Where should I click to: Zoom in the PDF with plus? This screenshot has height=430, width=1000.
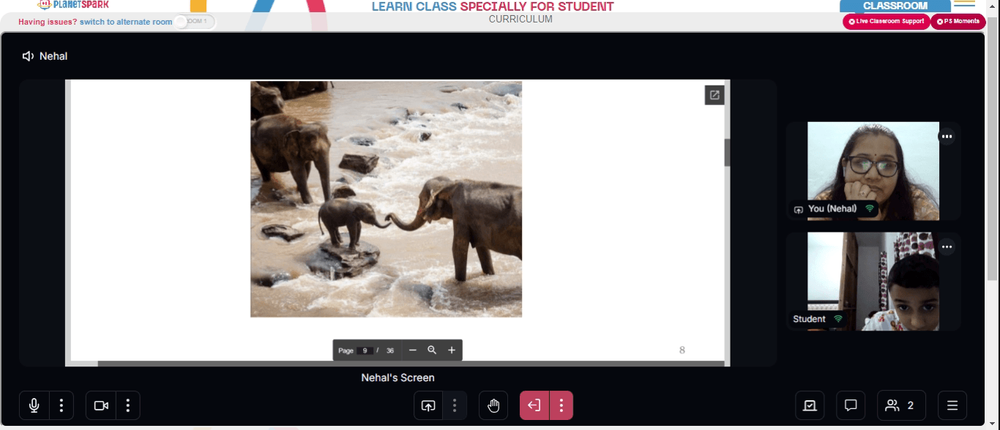452,350
